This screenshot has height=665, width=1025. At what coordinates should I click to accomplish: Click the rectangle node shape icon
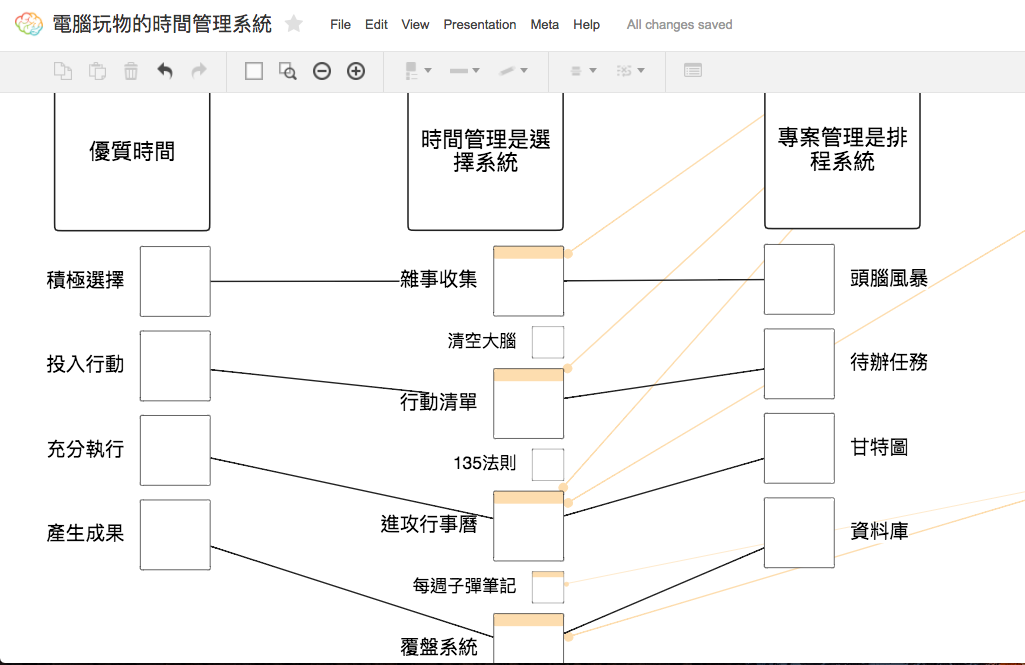(x=253, y=71)
